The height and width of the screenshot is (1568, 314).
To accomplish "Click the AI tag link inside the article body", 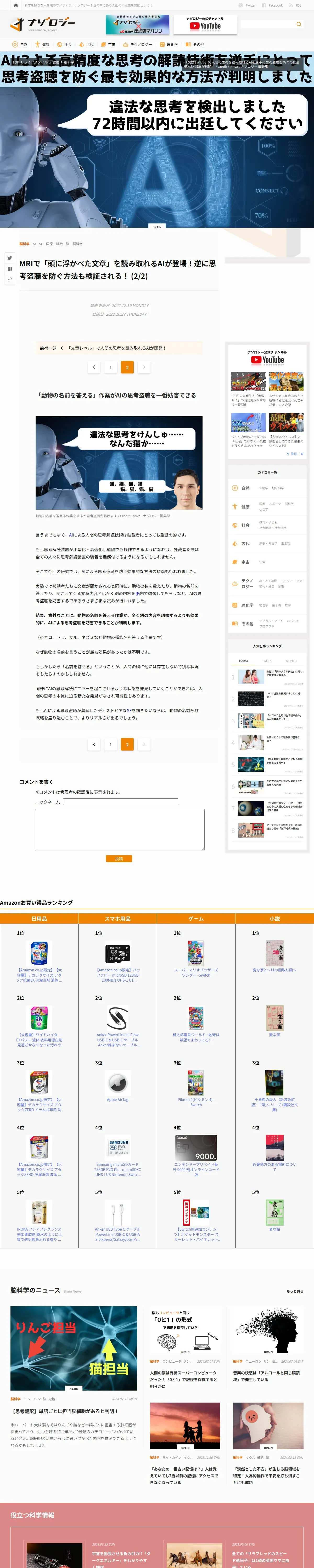I will pyautogui.click(x=71, y=535).
